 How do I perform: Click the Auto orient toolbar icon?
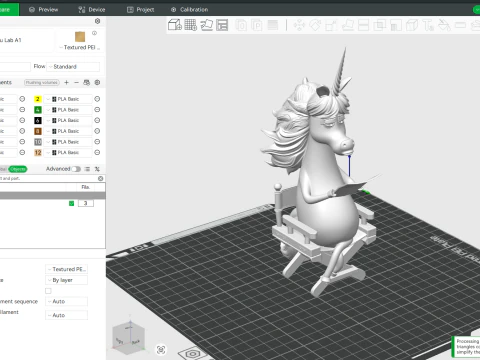(x=206, y=25)
